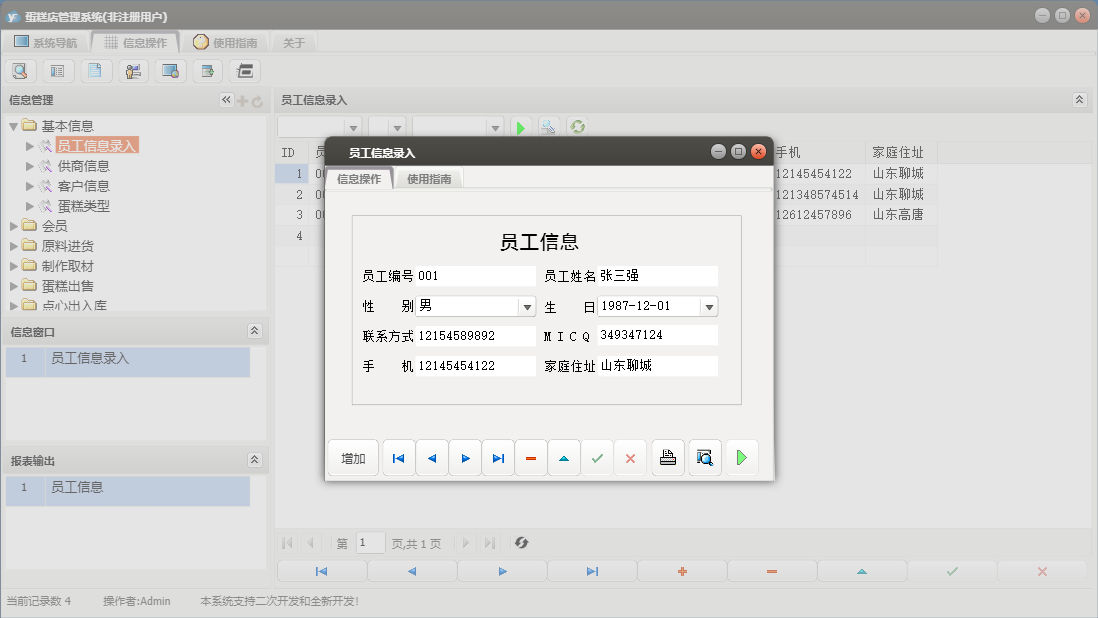Select 客户信息 in the tree
Image resolution: width=1098 pixels, height=618 pixels.
83,186
